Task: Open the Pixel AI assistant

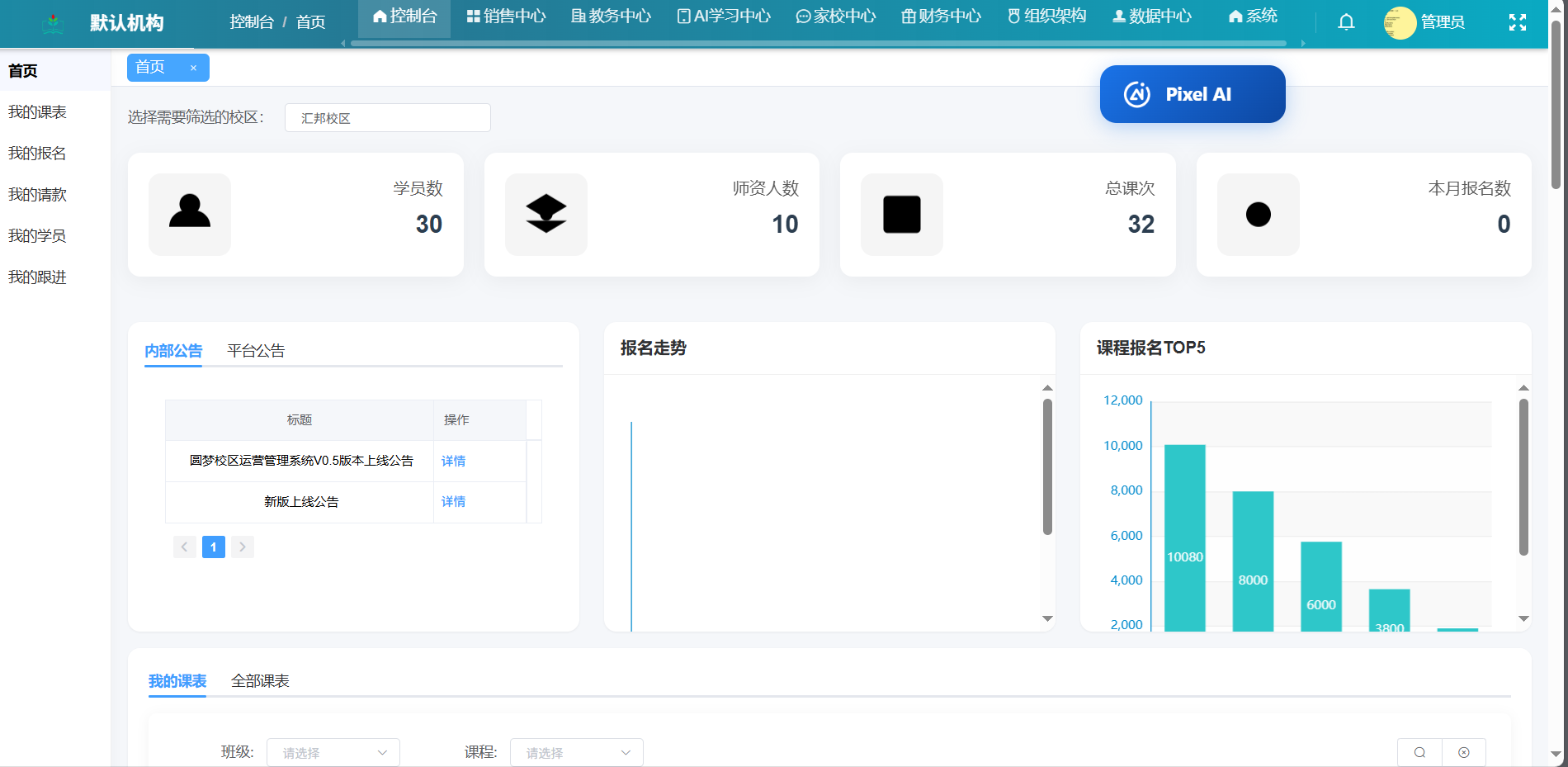Action: (x=1192, y=94)
